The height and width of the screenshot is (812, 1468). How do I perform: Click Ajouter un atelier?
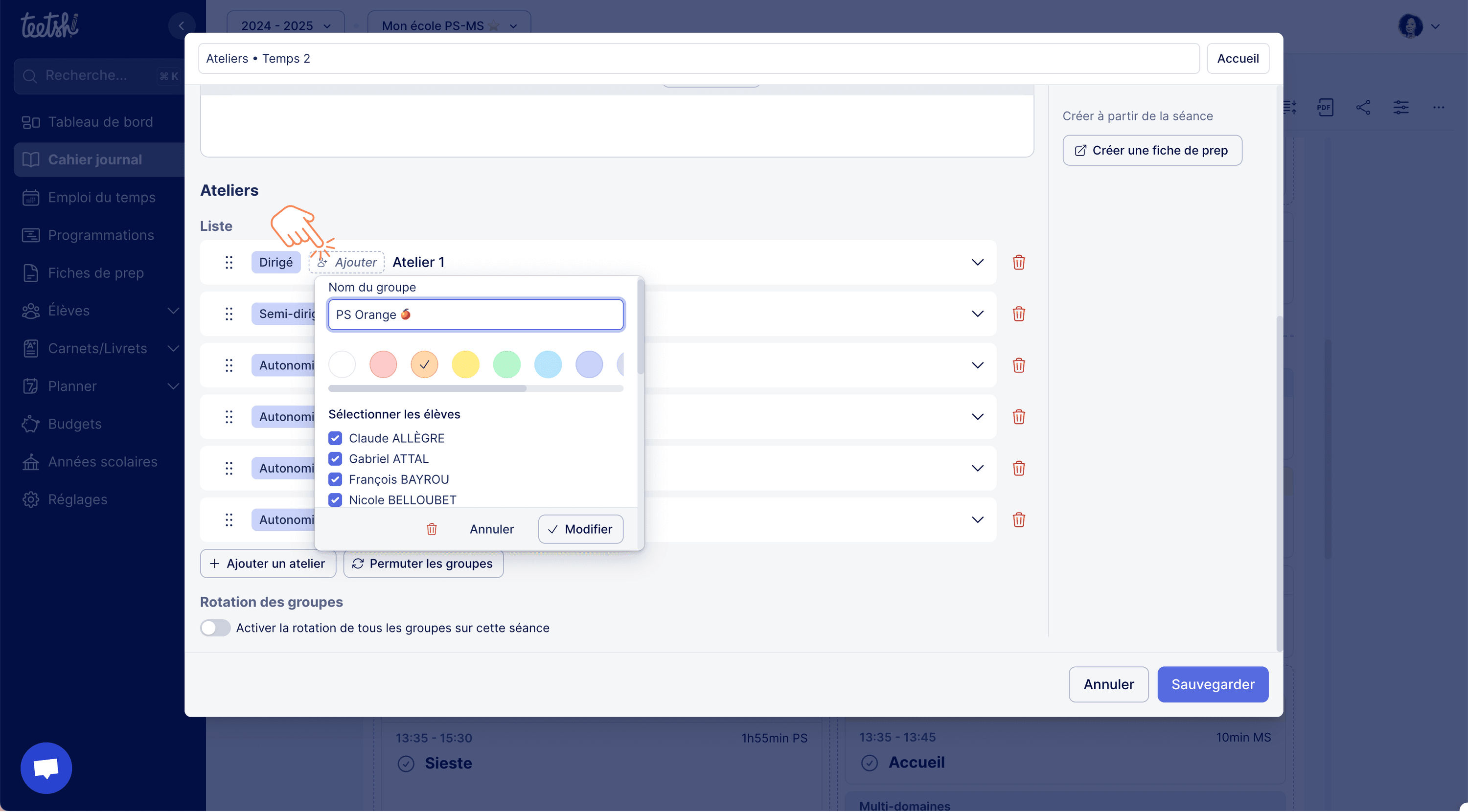[268, 563]
